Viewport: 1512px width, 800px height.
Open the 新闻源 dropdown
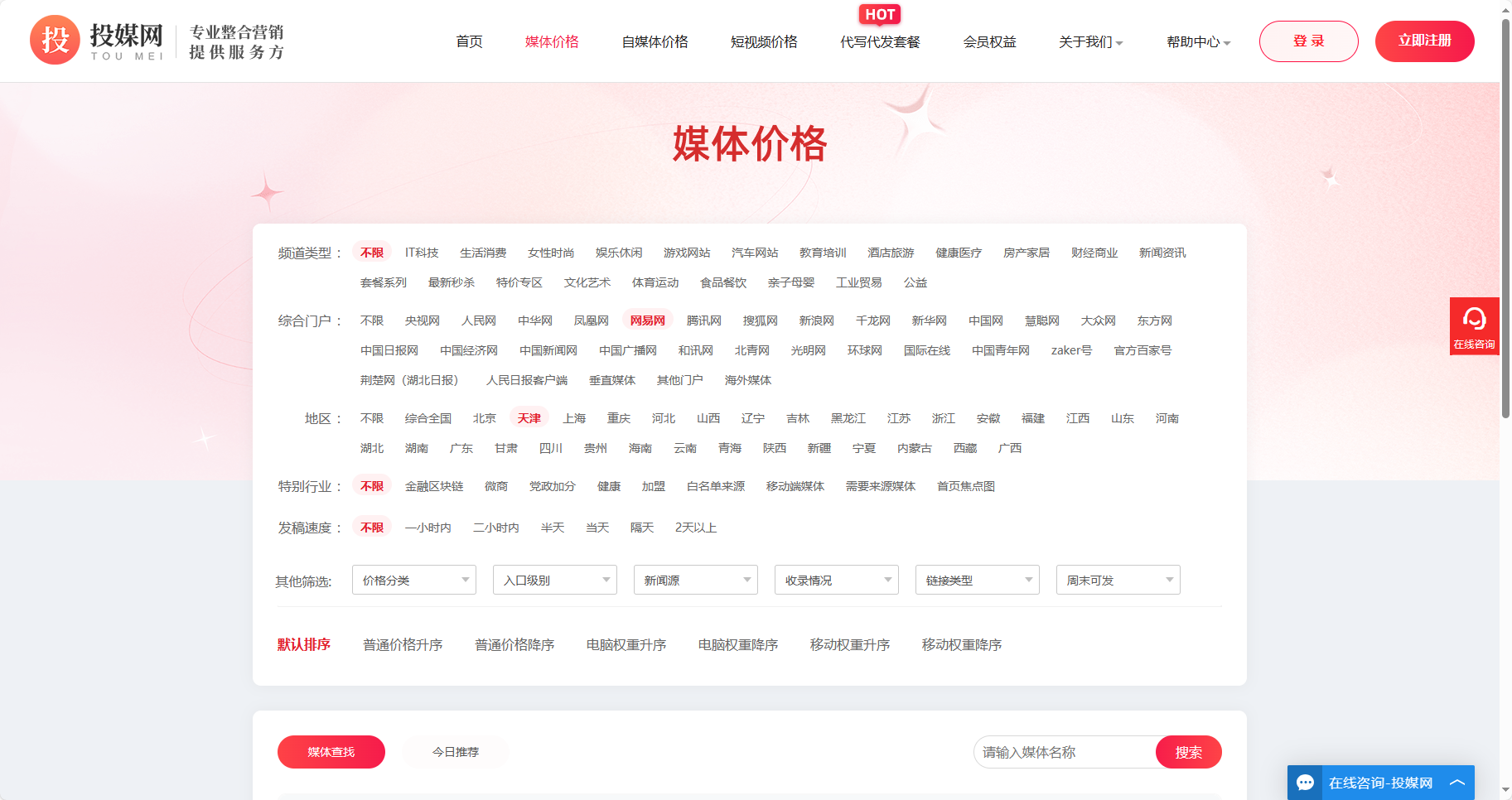[695, 580]
